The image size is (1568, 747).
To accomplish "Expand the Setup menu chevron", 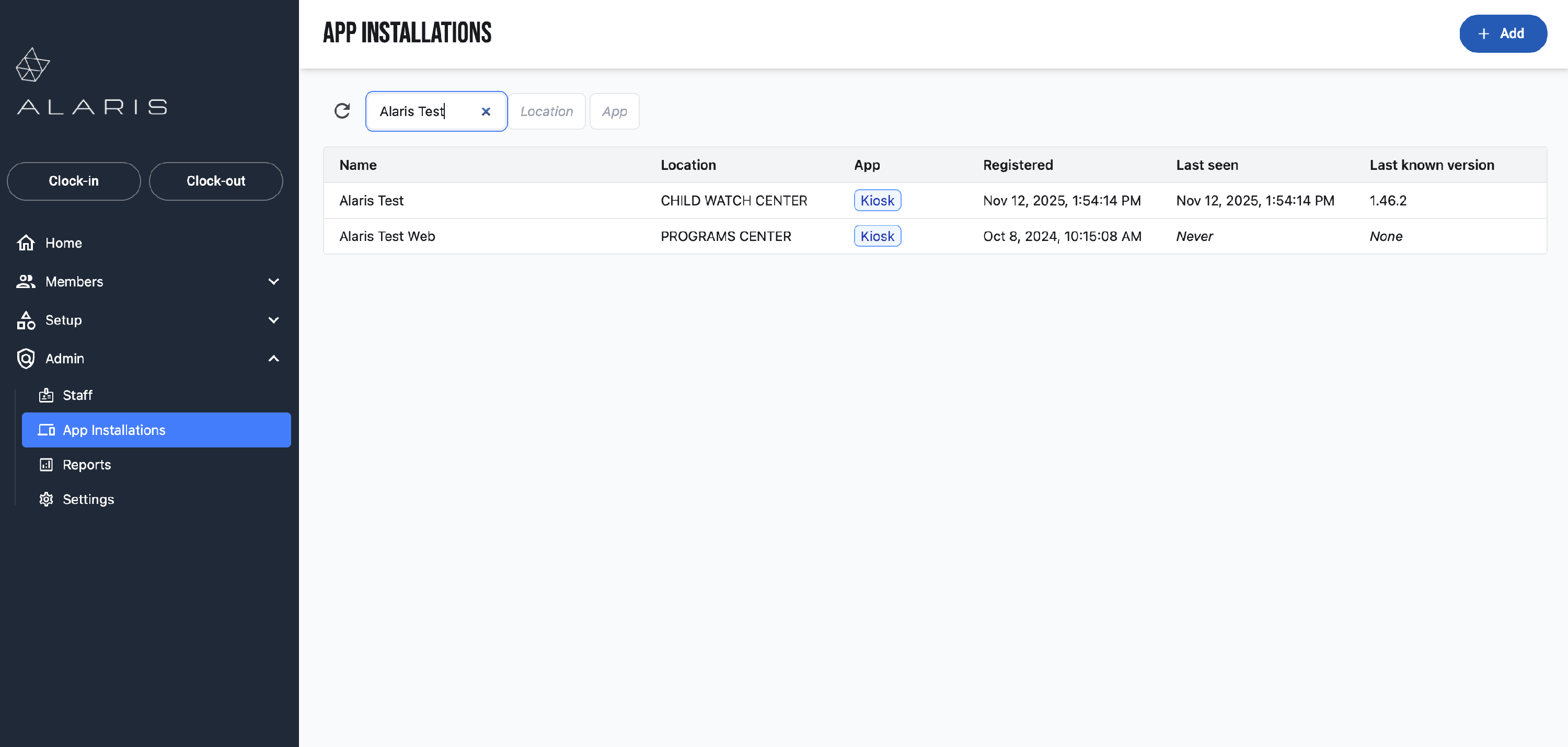I will [273, 320].
